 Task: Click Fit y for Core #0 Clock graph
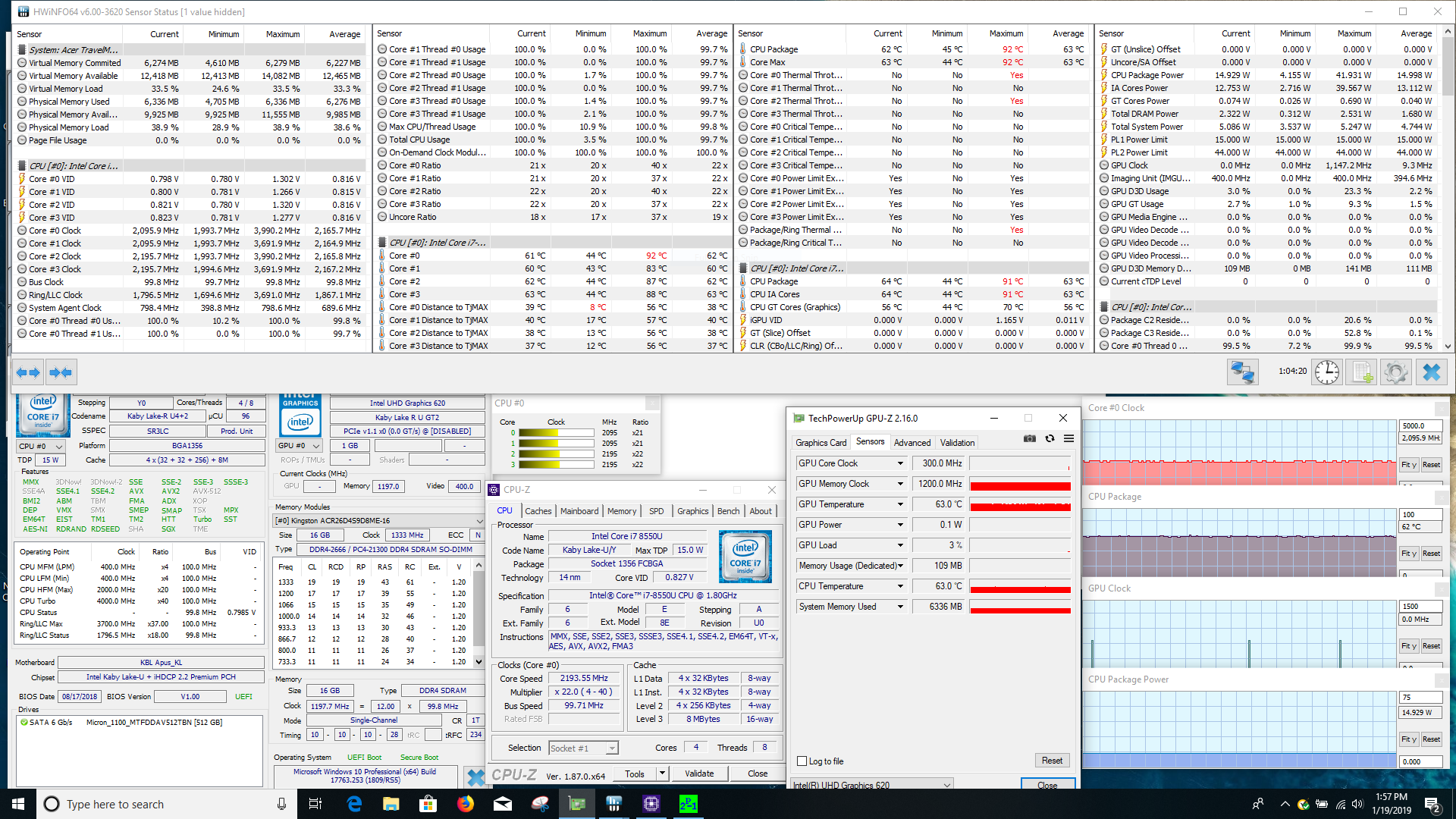coord(1409,465)
